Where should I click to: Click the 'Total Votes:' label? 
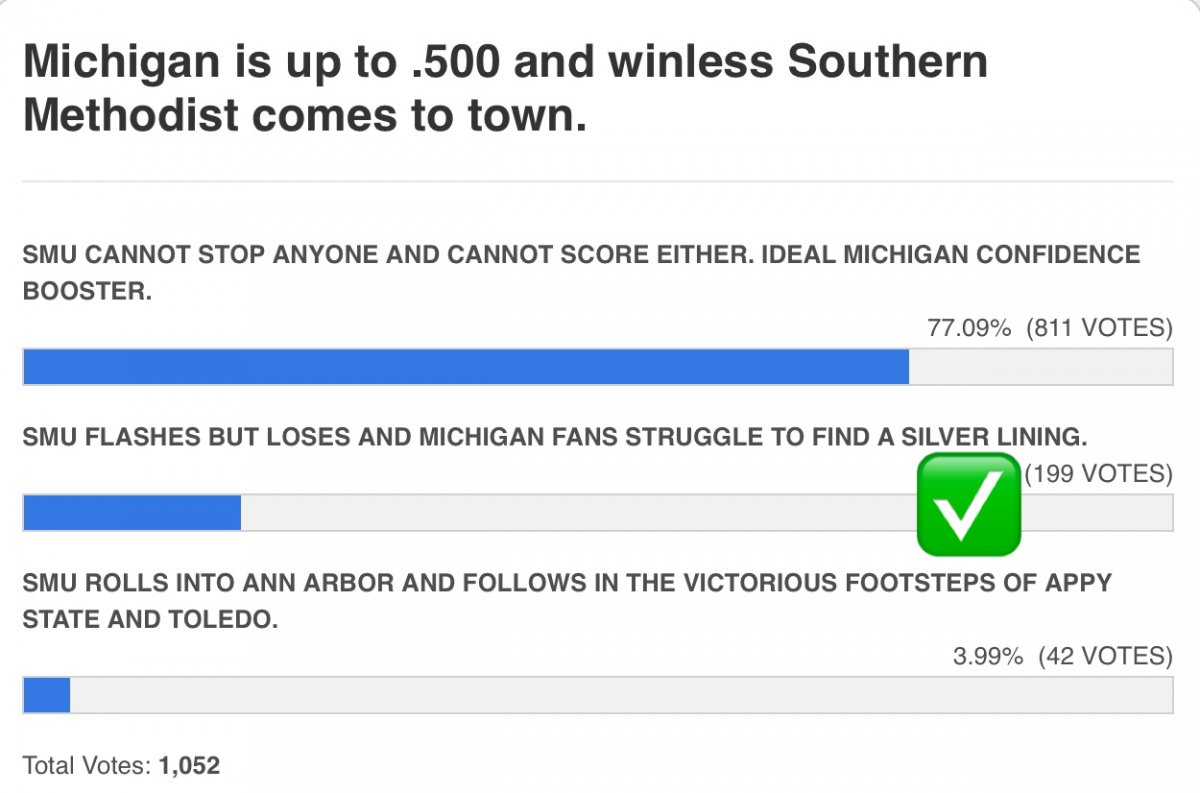(x=87, y=766)
